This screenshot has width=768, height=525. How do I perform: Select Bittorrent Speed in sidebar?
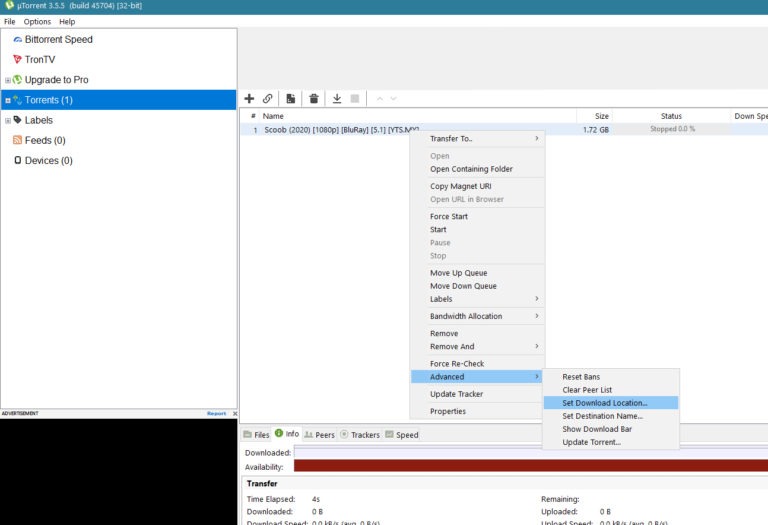58,39
